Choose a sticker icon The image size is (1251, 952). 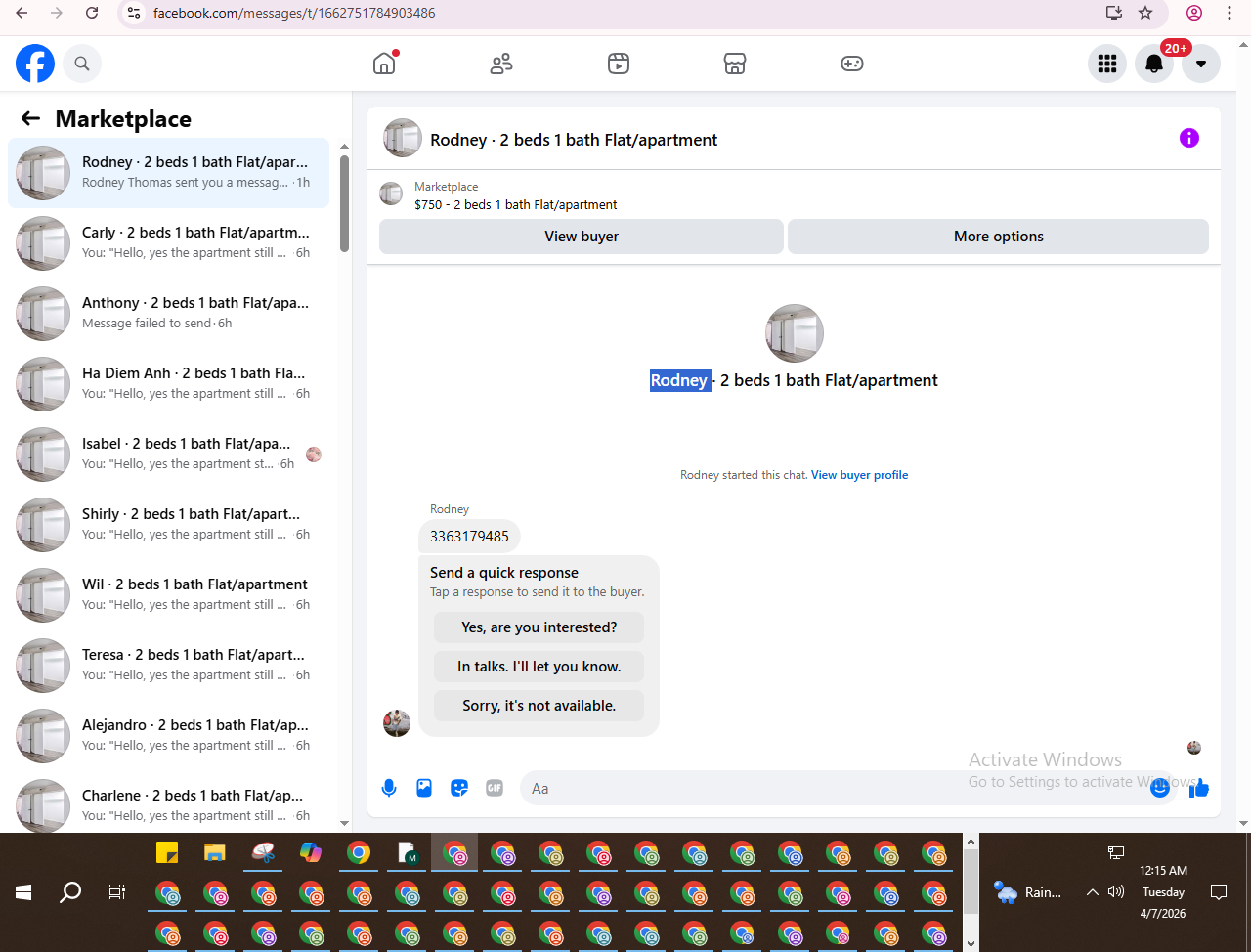(x=459, y=788)
